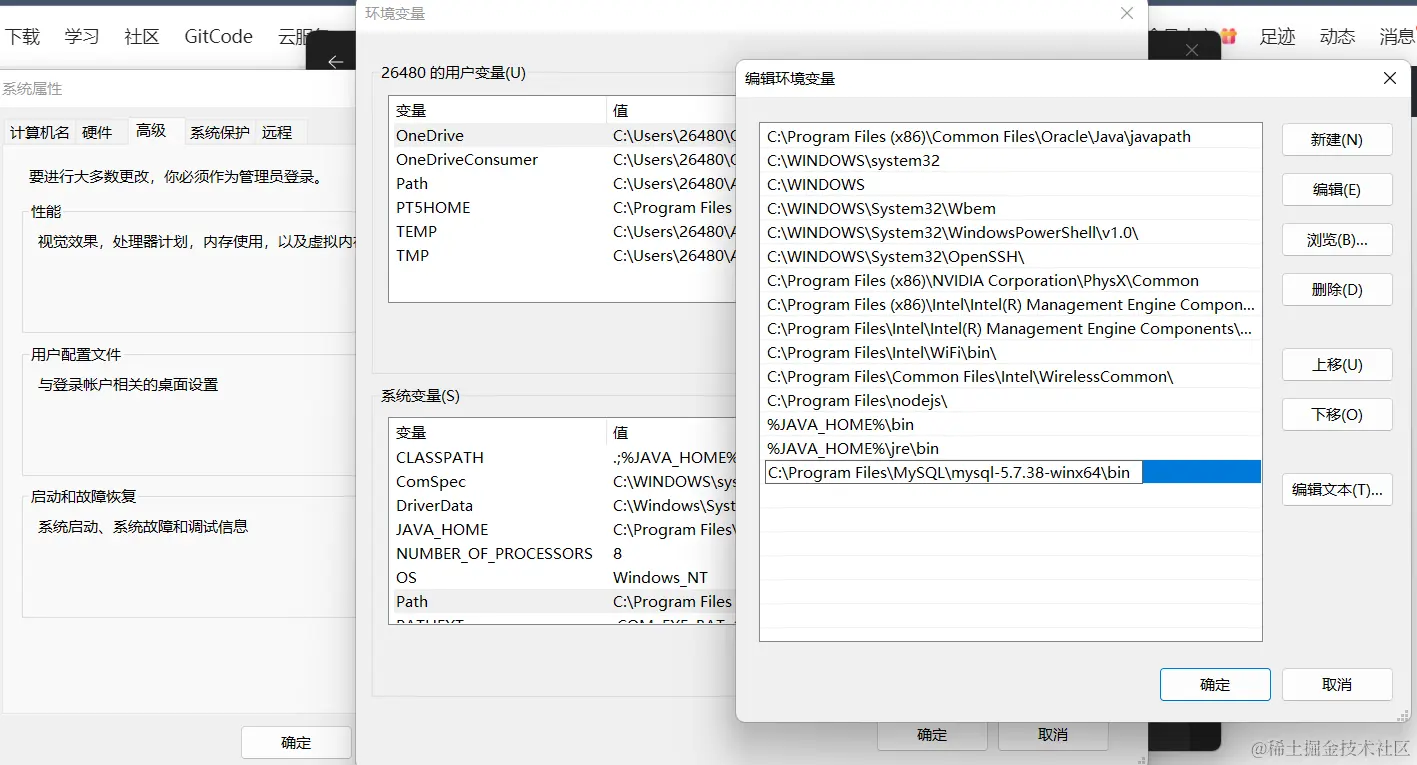Viewport: 1417px width, 765px height.
Task: Click user variables 值 column header
Action: tap(672, 111)
